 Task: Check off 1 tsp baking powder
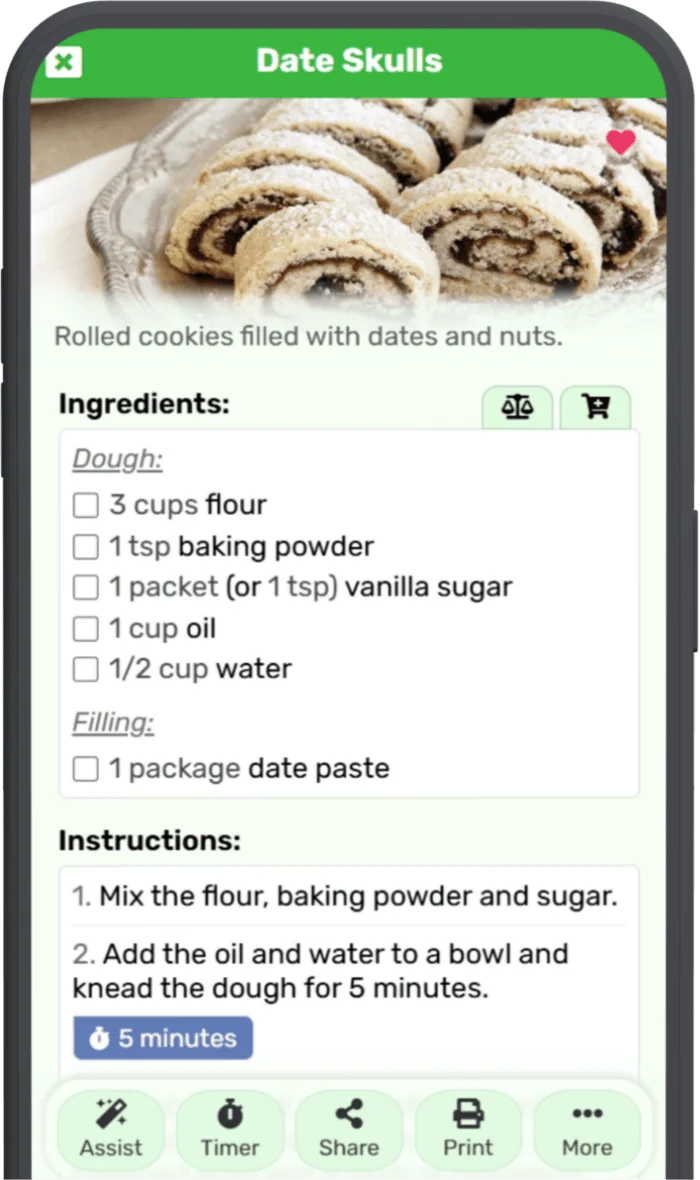(x=85, y=546)
